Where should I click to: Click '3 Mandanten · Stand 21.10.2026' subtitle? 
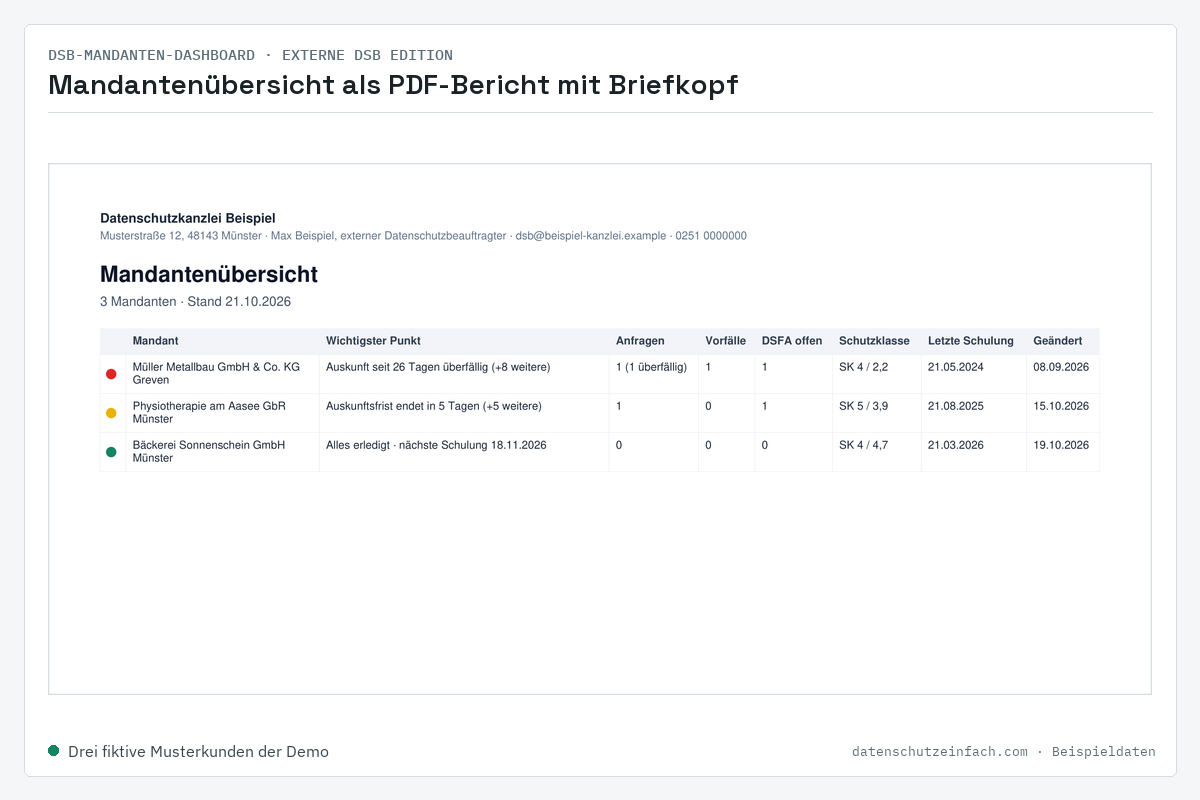tap(195, 301)
